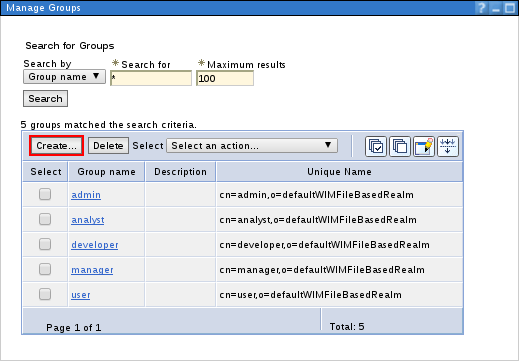Show the filter row icon
Viewport: 519px width, 361px height.
click(424, 146)
